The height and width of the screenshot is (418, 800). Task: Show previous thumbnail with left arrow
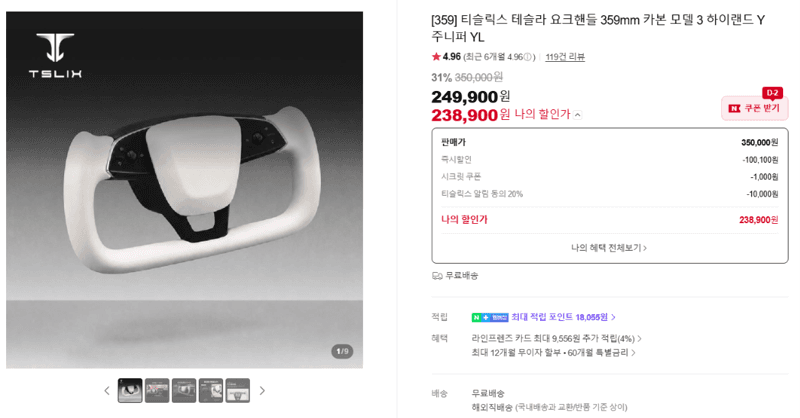click(x=107, y=391)
